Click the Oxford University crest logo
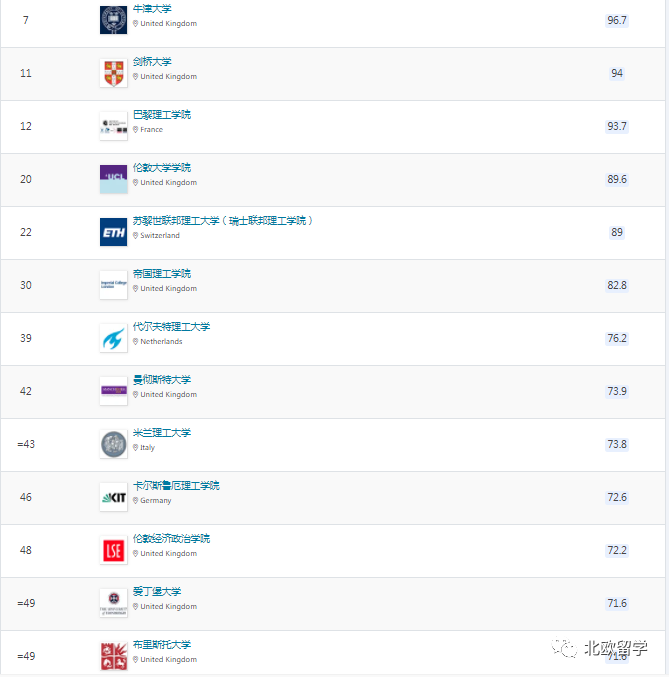Screen dimensions: 669x677 coord(114,20)
